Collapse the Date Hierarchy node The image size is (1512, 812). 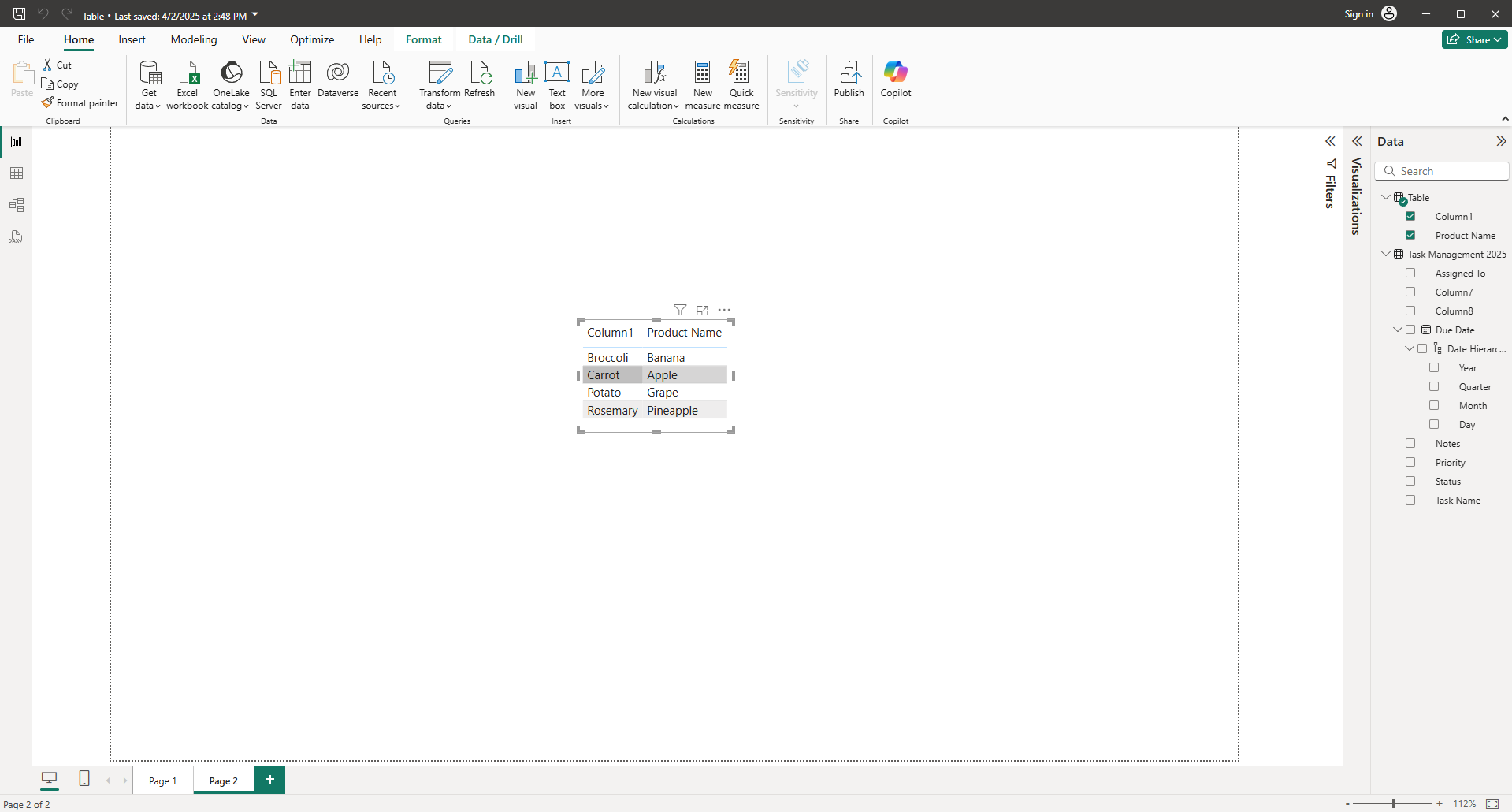1410,348
